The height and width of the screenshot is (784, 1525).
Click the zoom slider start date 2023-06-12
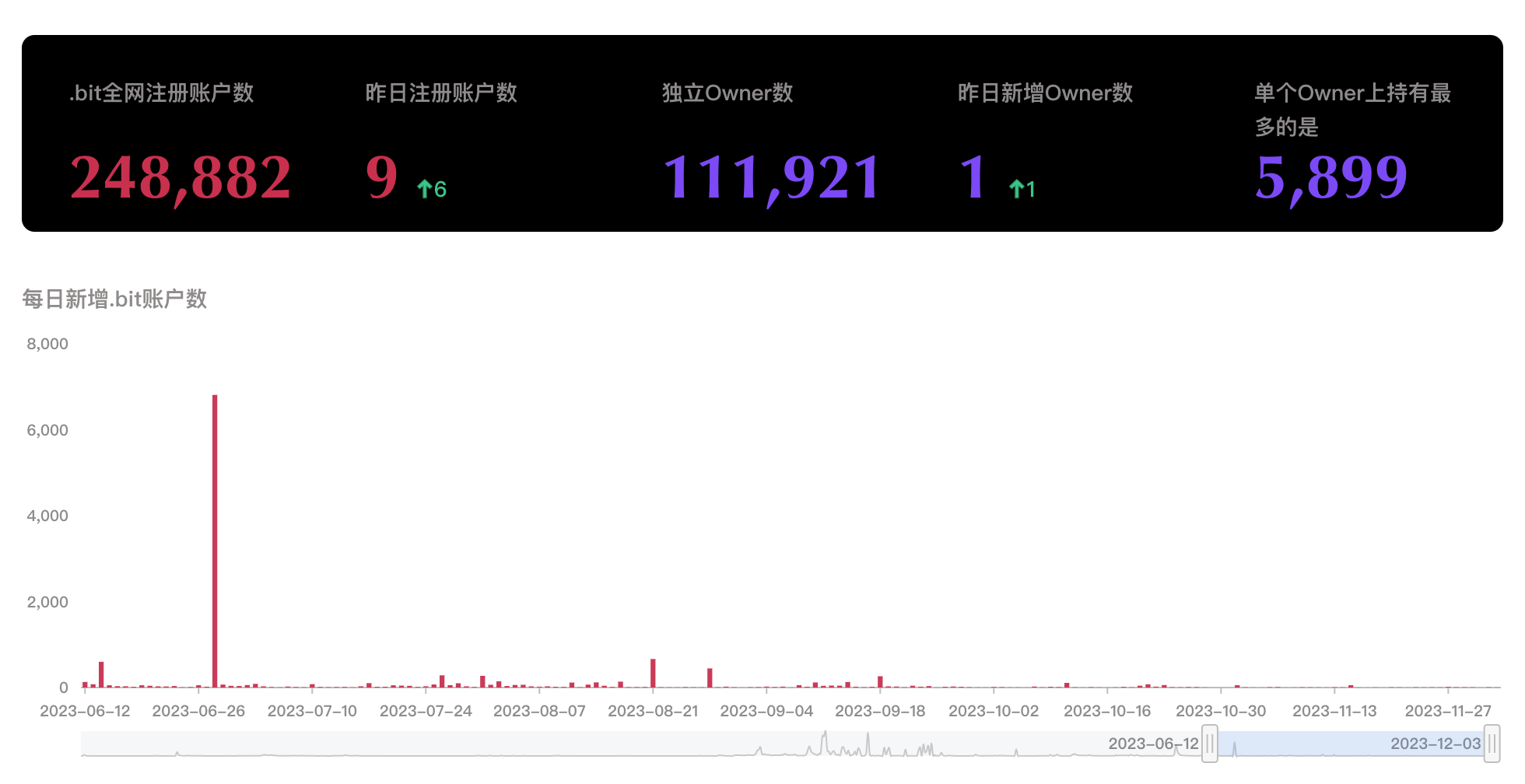pos(1153,744)
